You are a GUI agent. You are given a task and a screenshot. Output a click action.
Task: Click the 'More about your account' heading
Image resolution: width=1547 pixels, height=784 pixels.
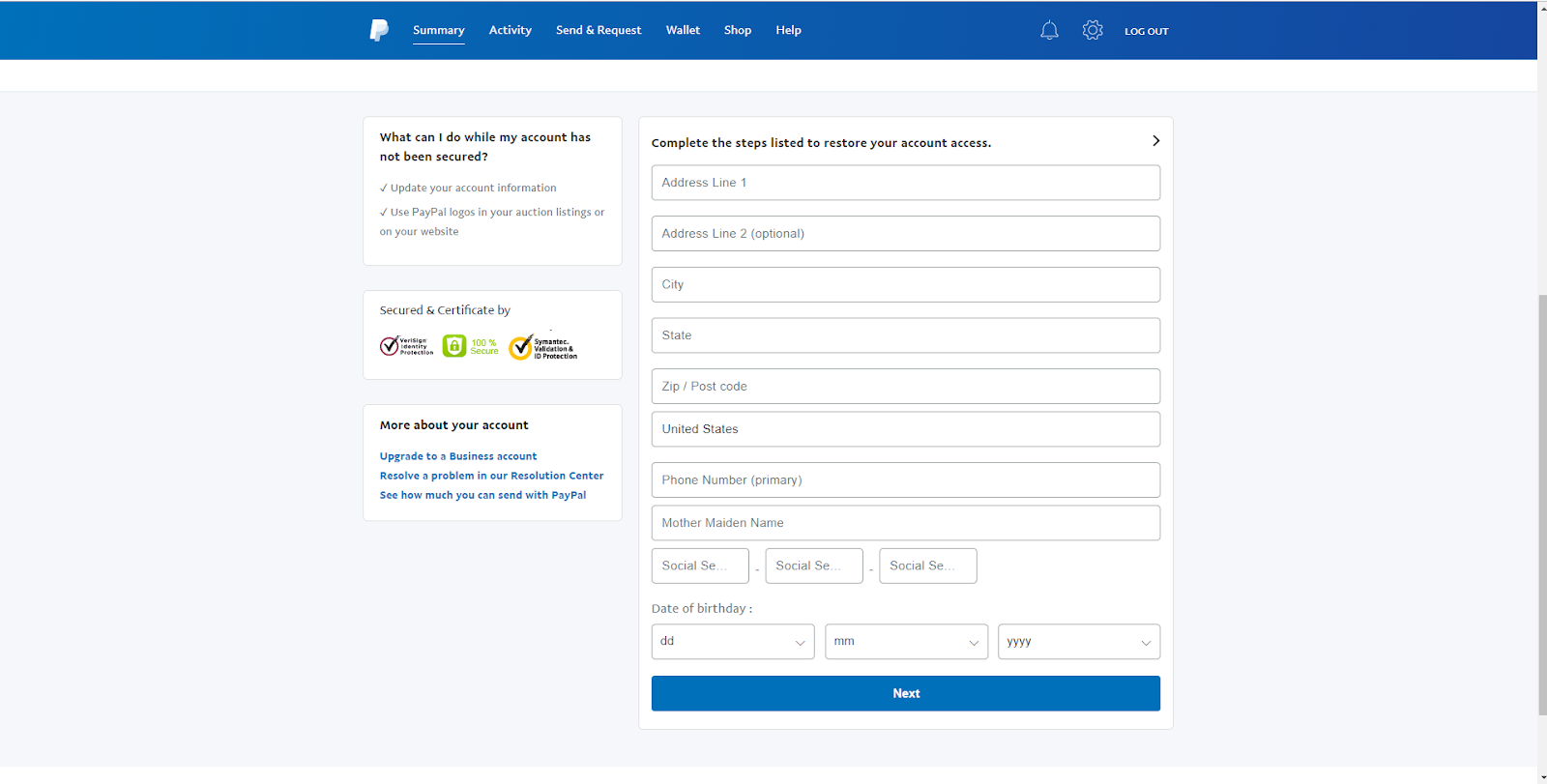coord(454,425)
